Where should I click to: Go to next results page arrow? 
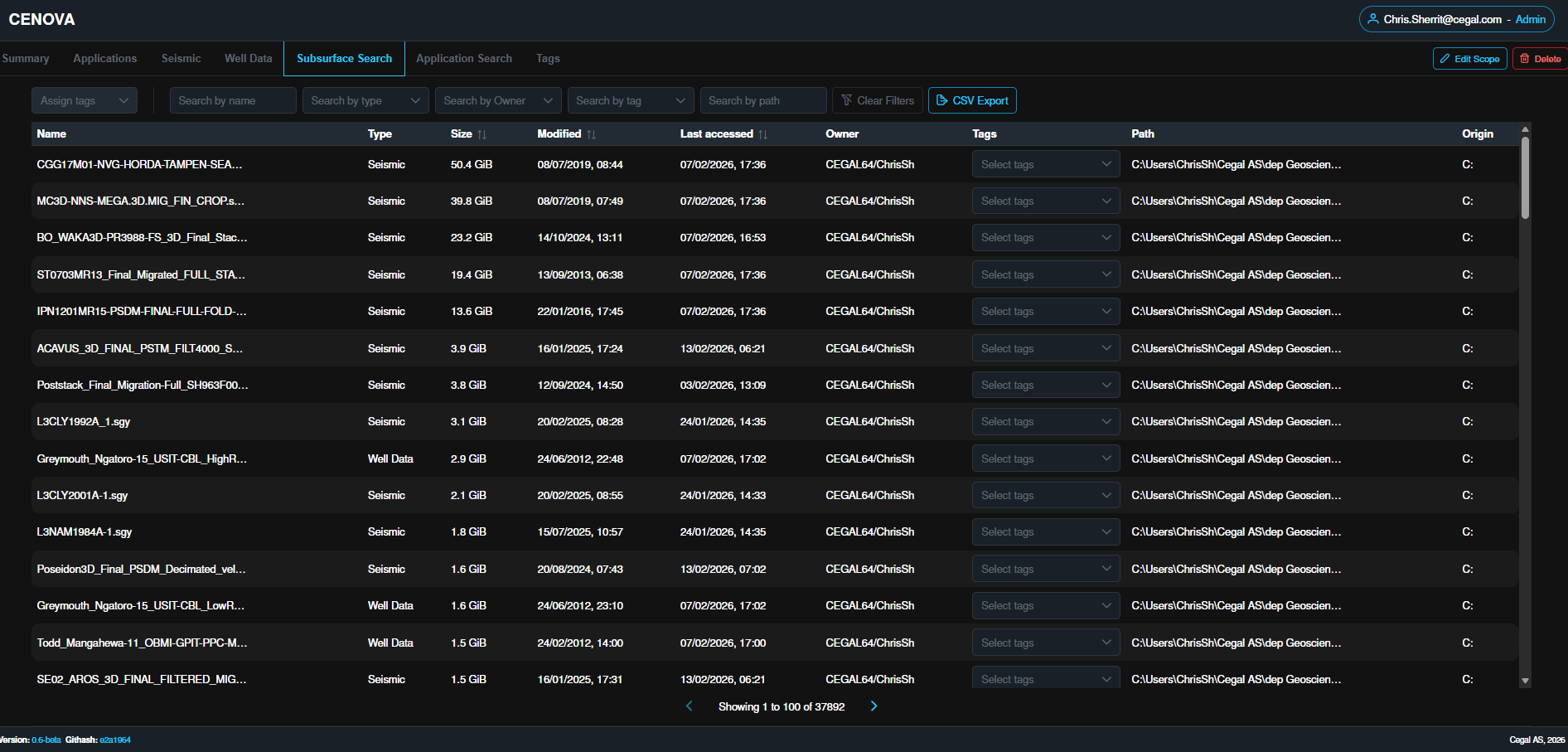pyautogui.click(x=874, y=706)
